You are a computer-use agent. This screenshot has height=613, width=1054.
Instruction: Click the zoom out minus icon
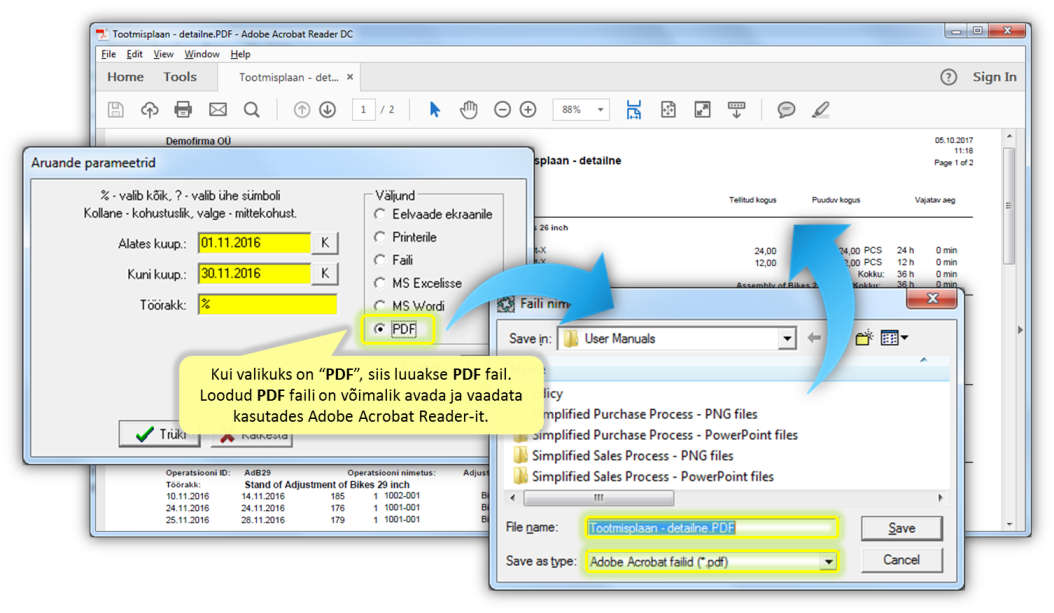point(502,110)
